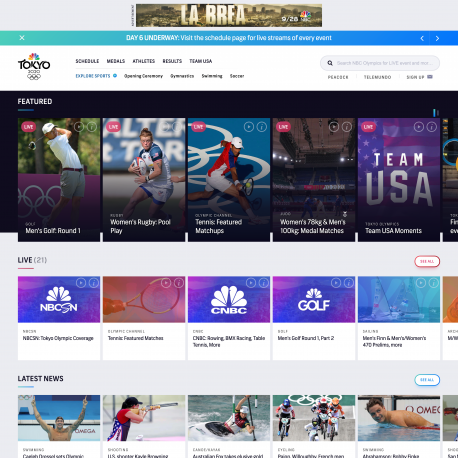The image size is (458, 458).
Task: Open the Telemundo link
Action: 377,77
